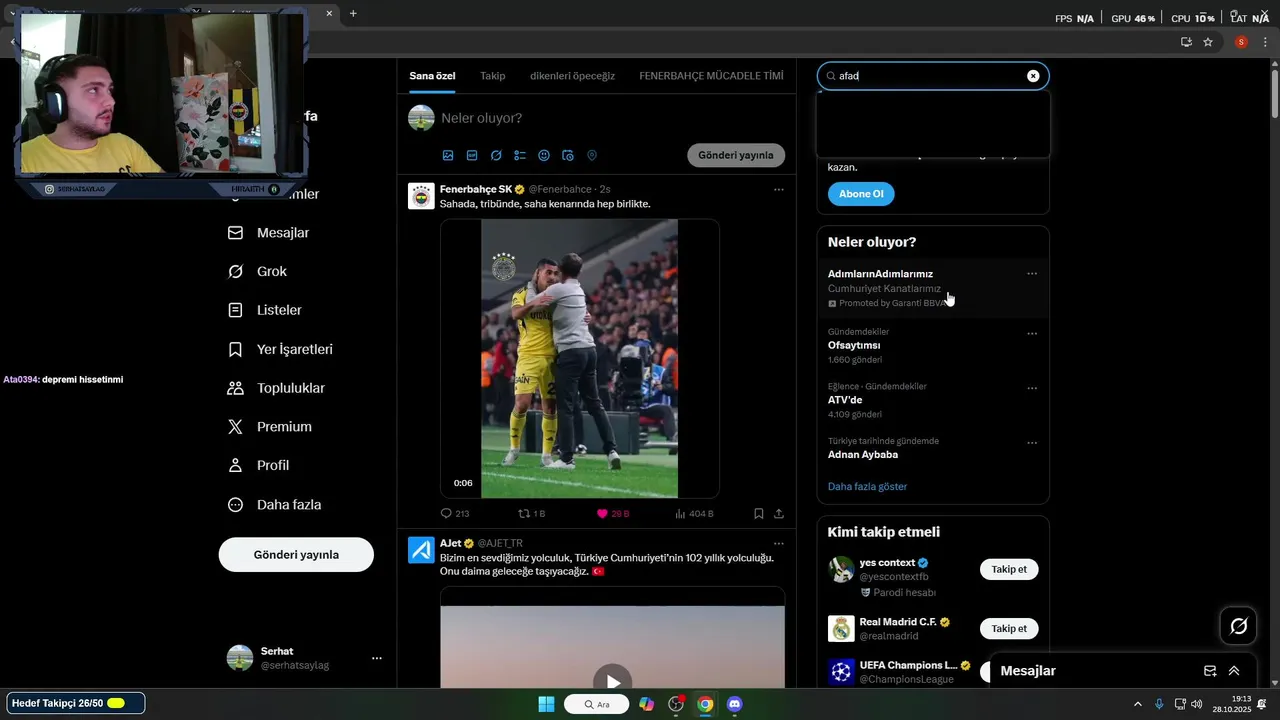Follow Real Madrid C.F. with Takip et
The width and height of the screenshot is (1280, 720).
click(1009, 629)
